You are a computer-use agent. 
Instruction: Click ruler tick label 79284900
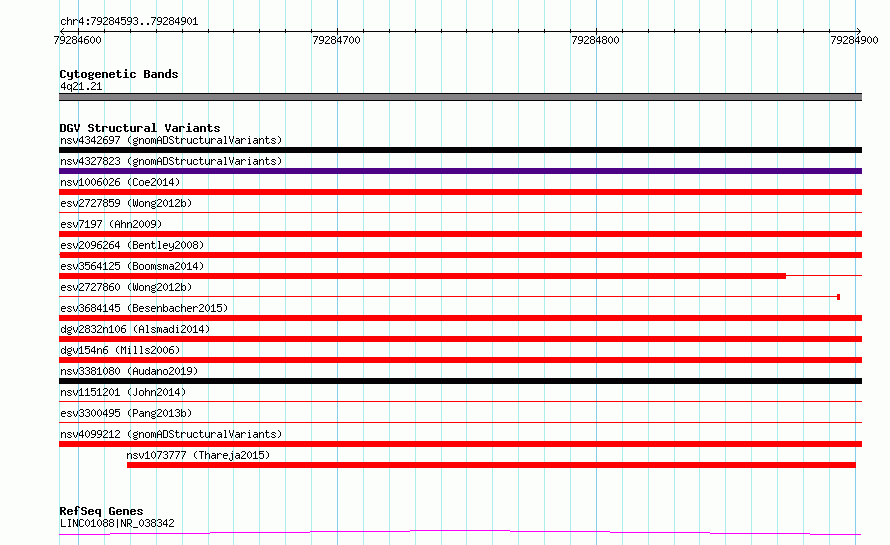854,40
